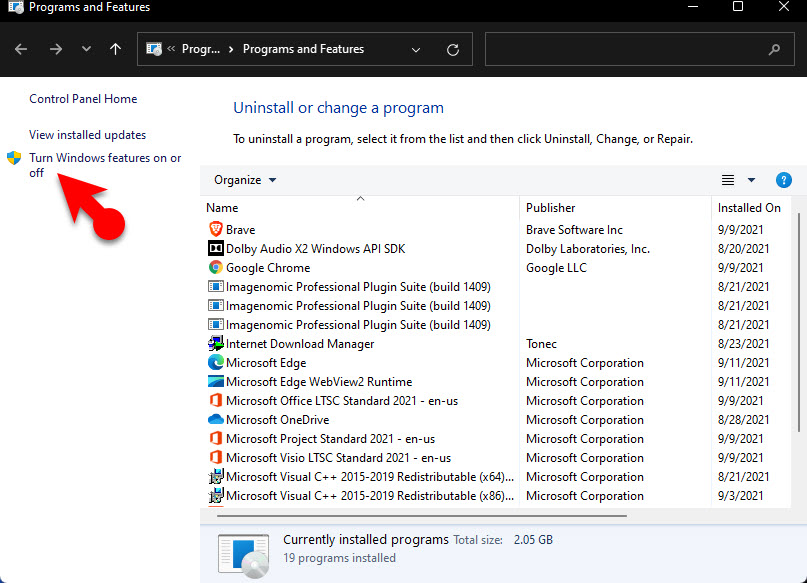The image size is (807, 583).
Task: Select Visual C++ 2015-2019 Redistributable (x86) icon
Action: point(216,496)
